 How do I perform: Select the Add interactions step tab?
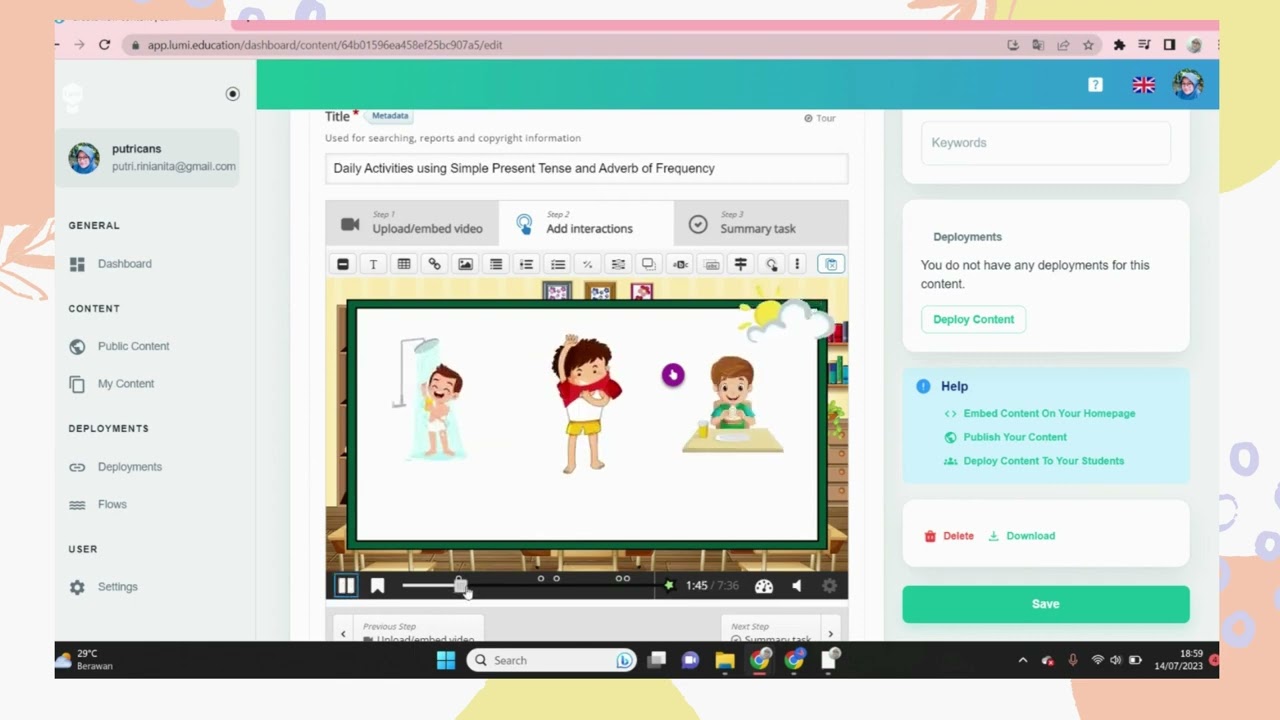coord(586,222)
